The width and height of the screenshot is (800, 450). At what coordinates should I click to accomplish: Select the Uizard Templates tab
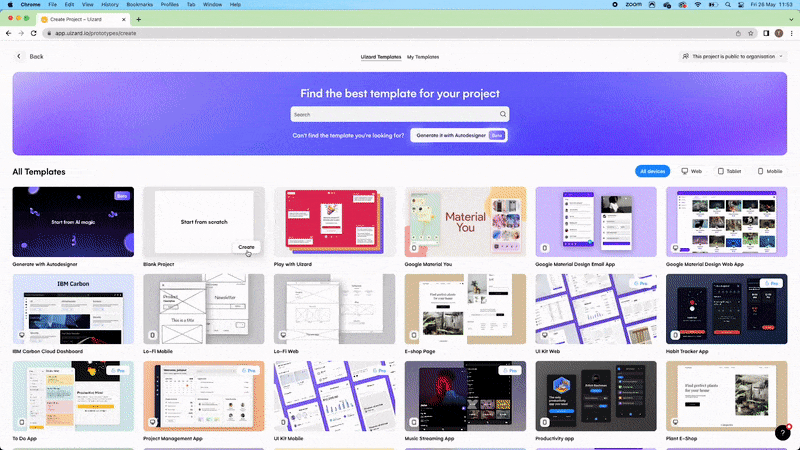pos(381,57)
